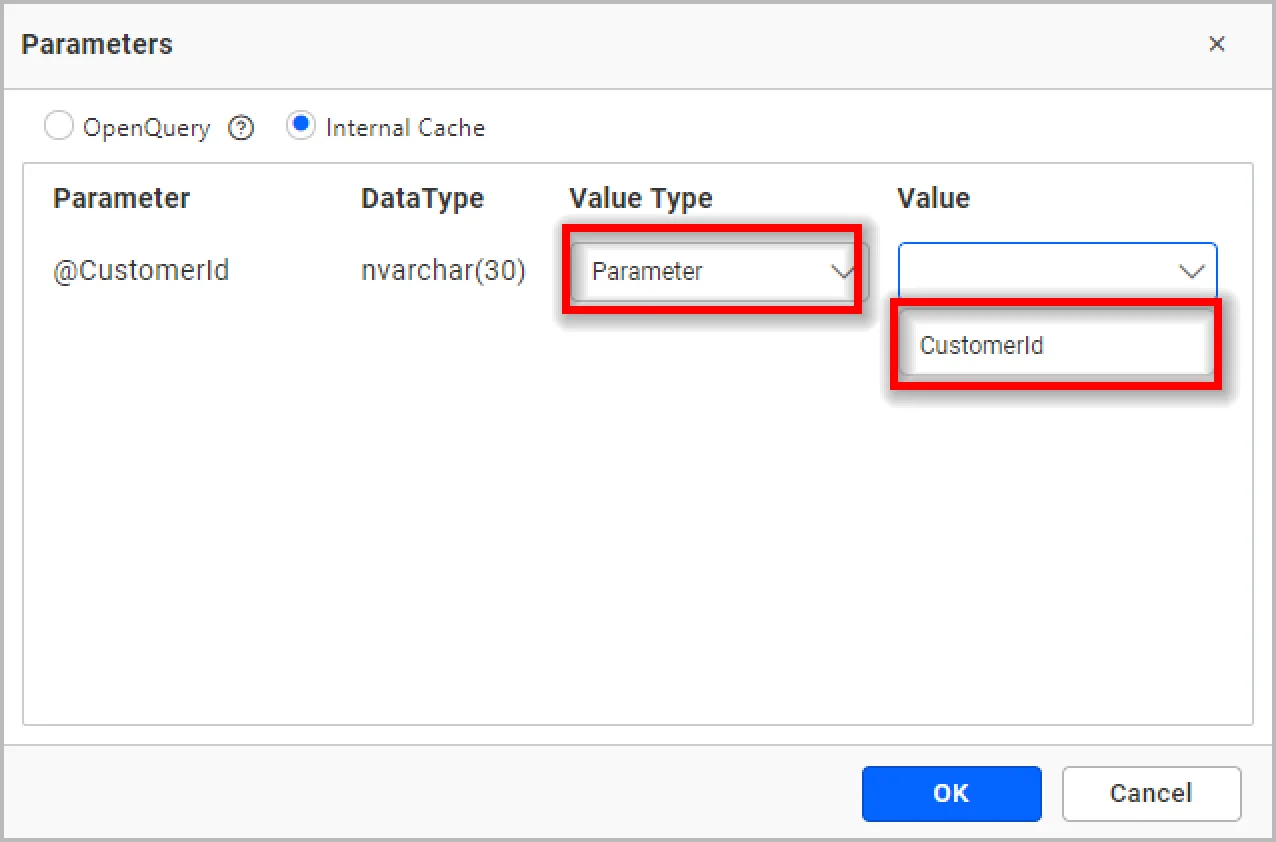Cancel the Parameters dialog
The height and width of the screenshot is (842, 1276).
coord(1150,793)
